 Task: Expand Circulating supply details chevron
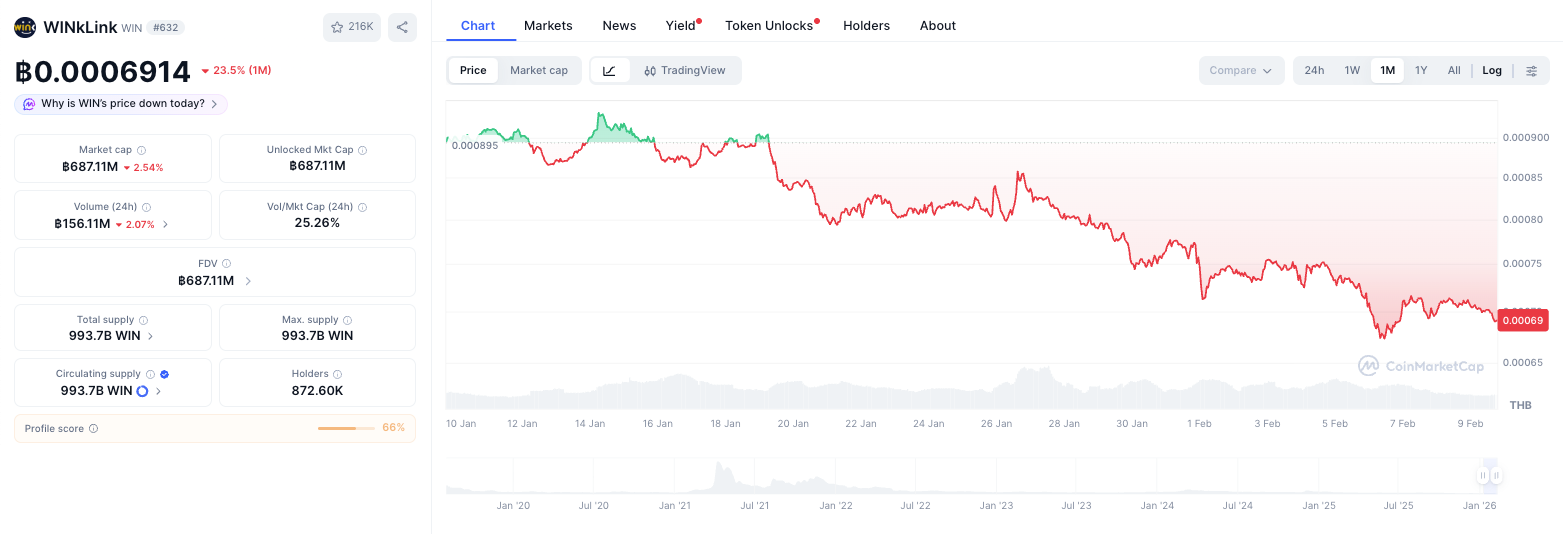(x=158, y=391)
